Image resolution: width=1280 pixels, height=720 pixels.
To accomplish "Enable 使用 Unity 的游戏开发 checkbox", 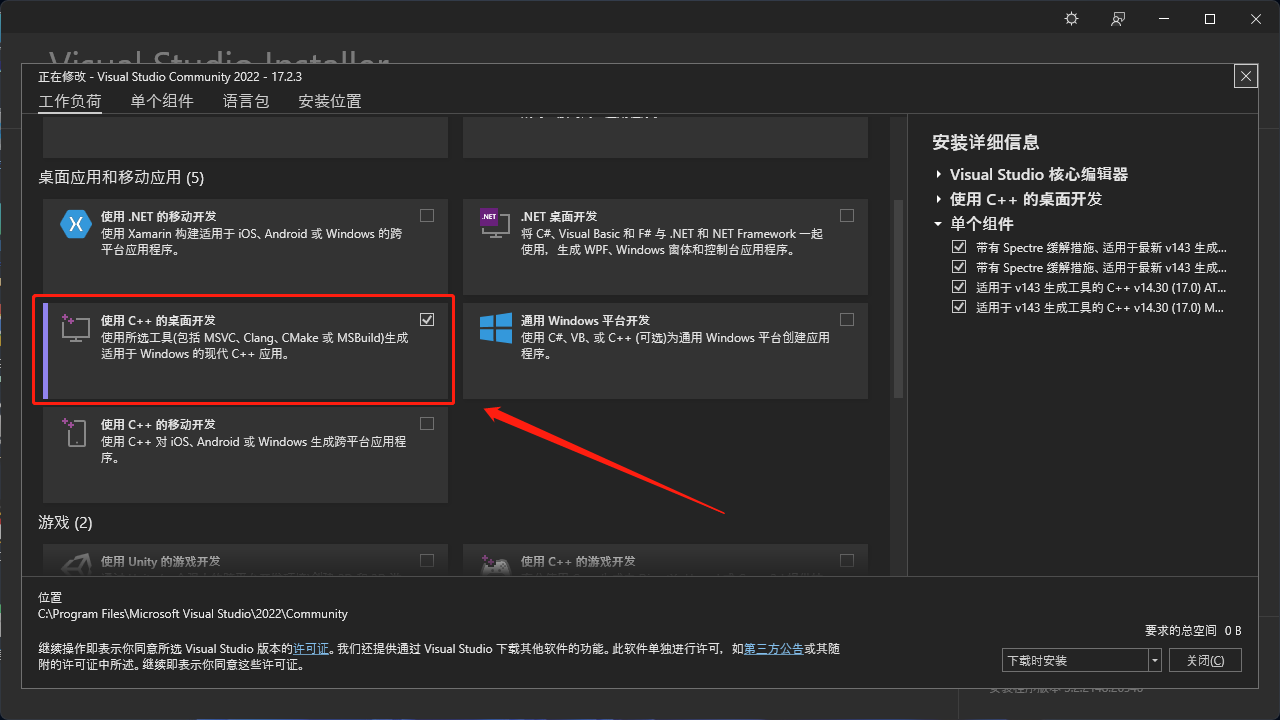I will click(427, 560).
